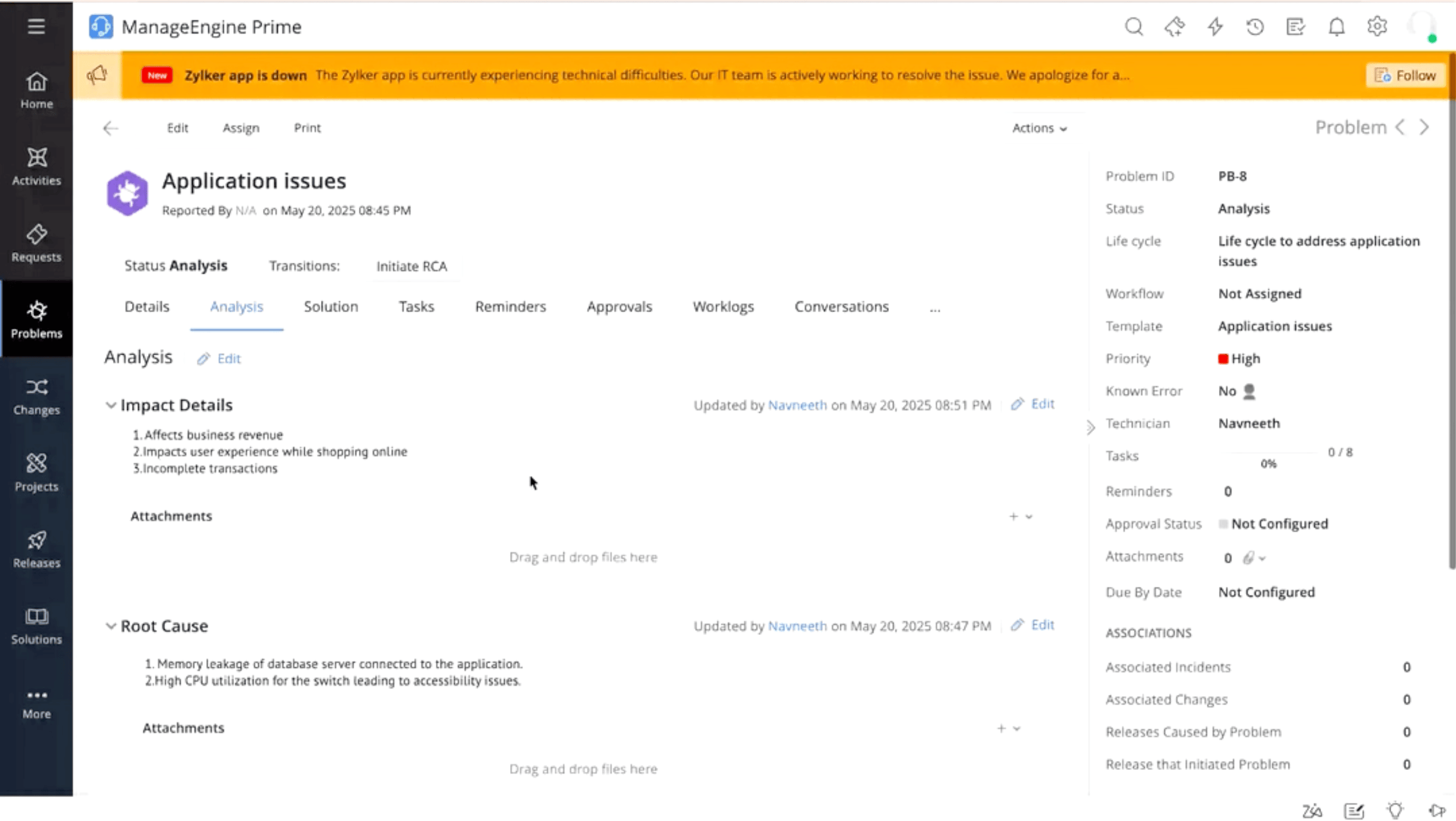Switch to the Solution tab
The width and height of the screenshot is (1456, 821).
(x=331, y=307)
